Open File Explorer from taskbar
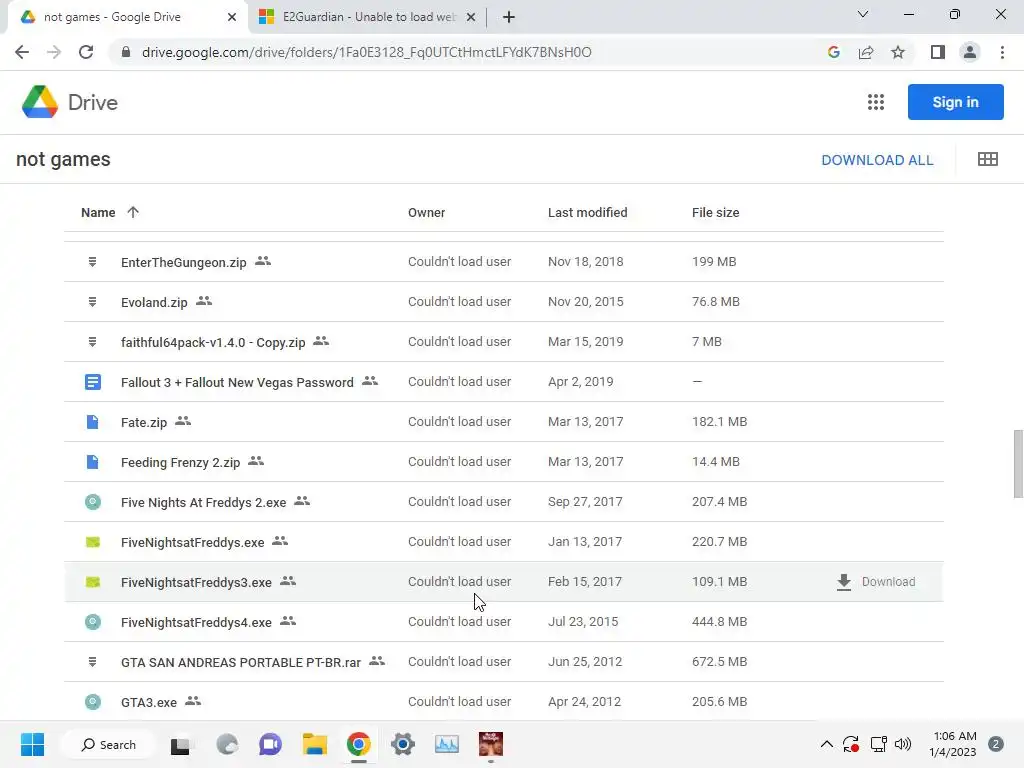The image size is (1024, 768). pyautogui.click(x=314, y=744)
